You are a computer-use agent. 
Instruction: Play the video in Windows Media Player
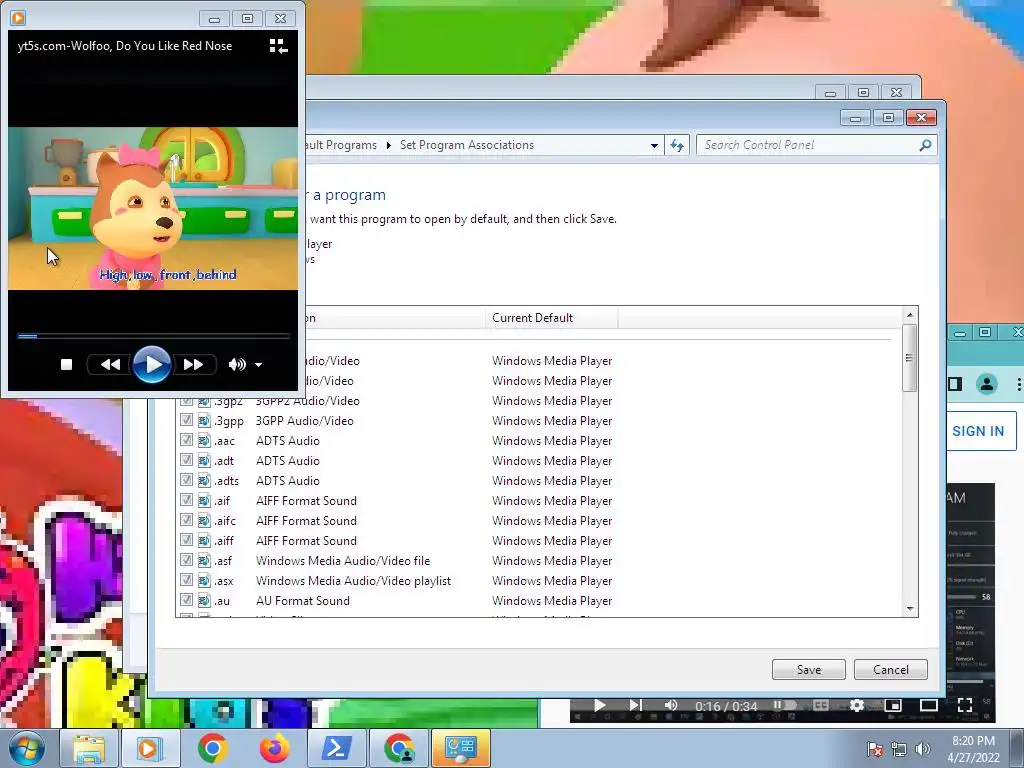152,364
